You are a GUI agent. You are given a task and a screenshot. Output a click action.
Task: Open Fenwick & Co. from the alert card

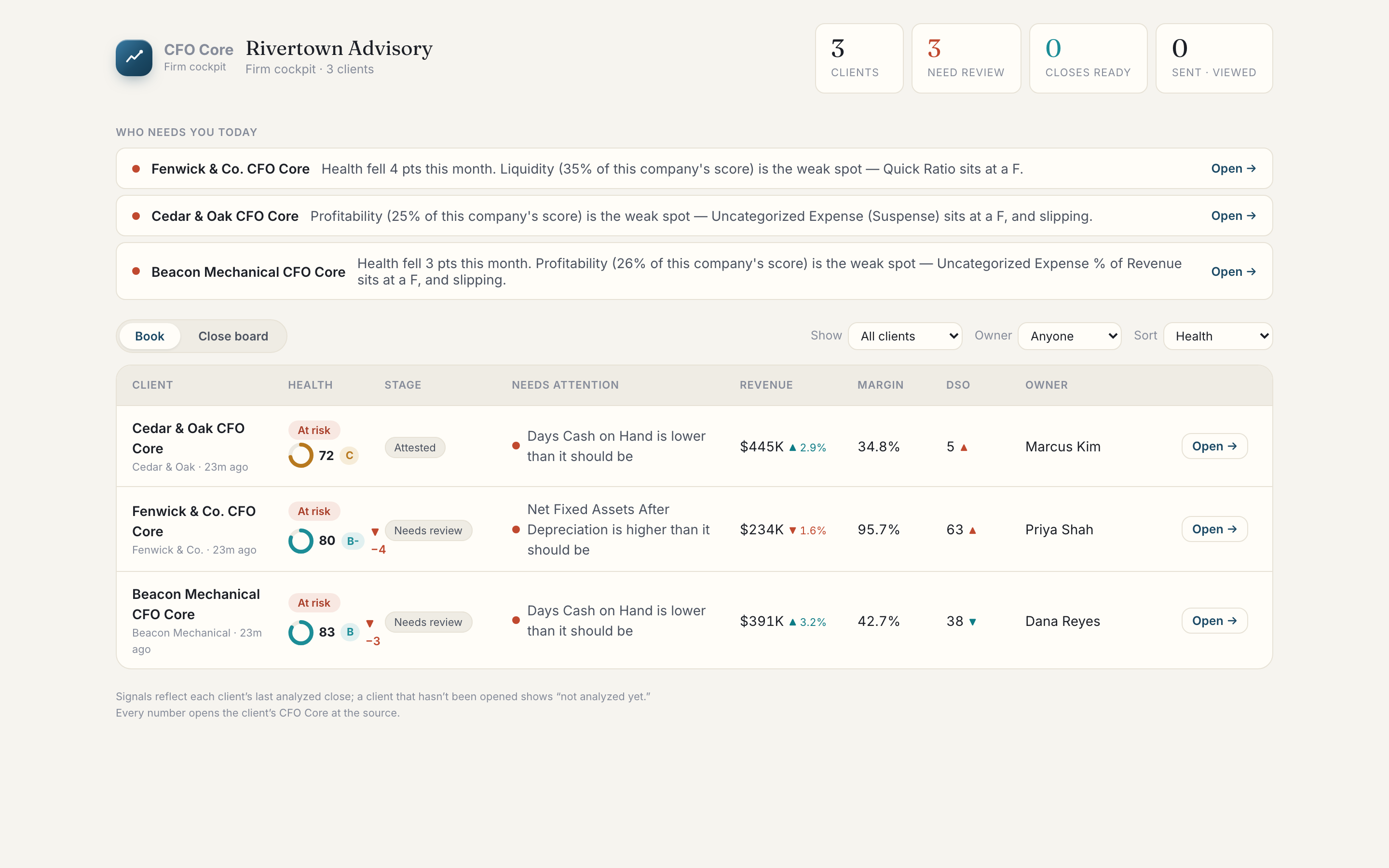point(1233,169)
